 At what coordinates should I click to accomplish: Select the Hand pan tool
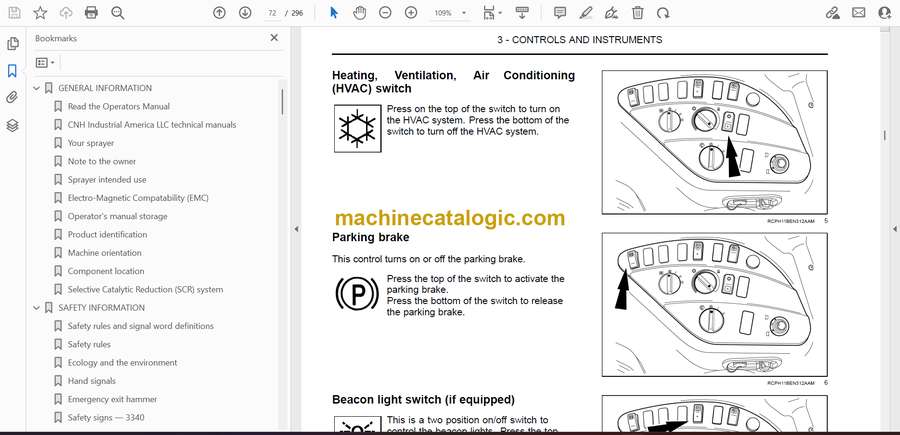(359, 13)
